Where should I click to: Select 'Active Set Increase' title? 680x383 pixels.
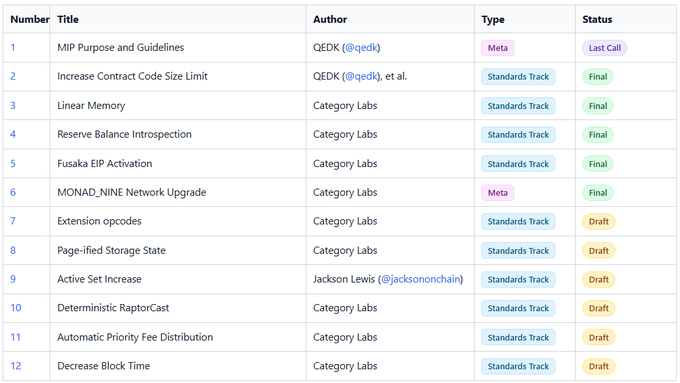click(99, 279)
